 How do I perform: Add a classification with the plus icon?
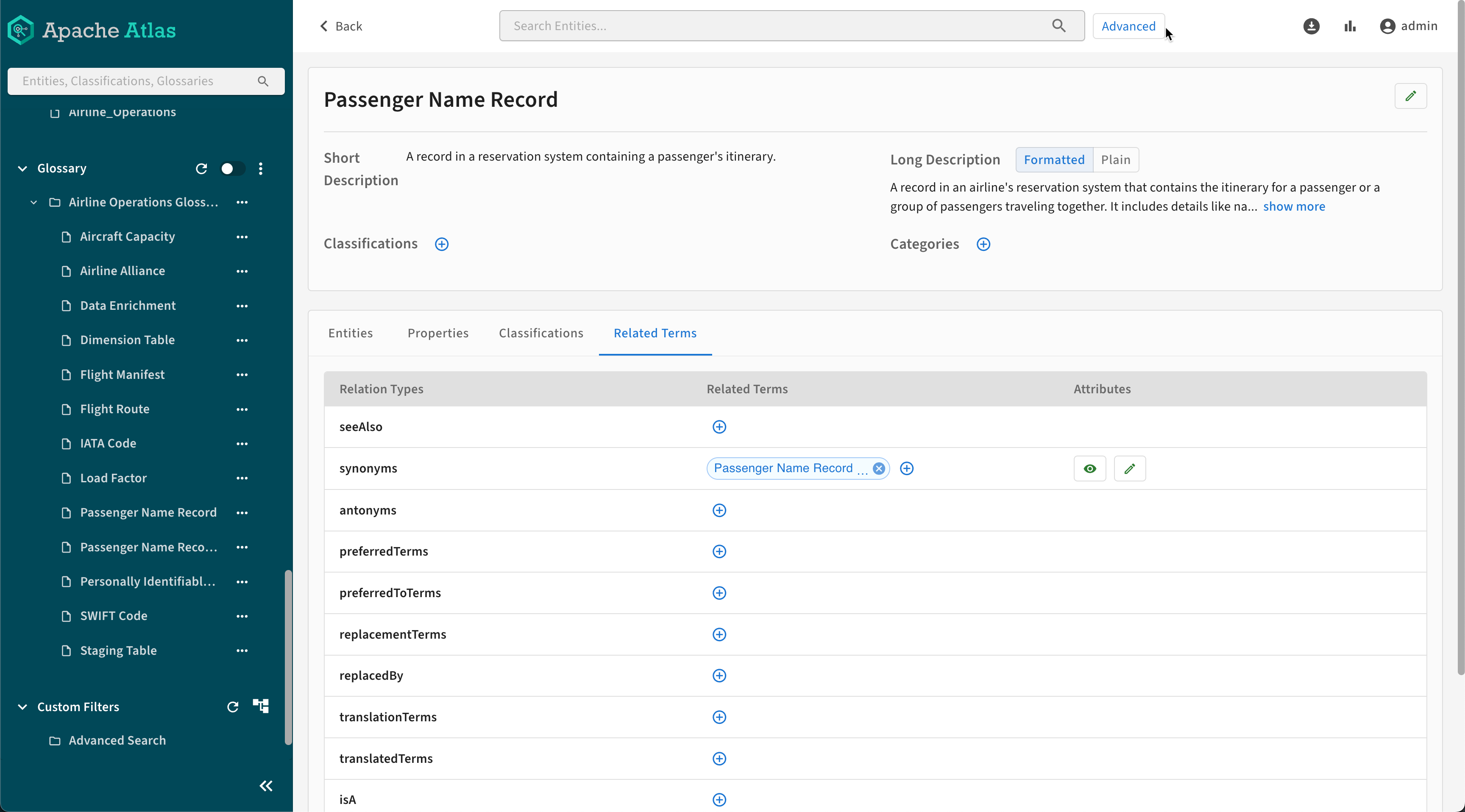[x=441, y=244]
